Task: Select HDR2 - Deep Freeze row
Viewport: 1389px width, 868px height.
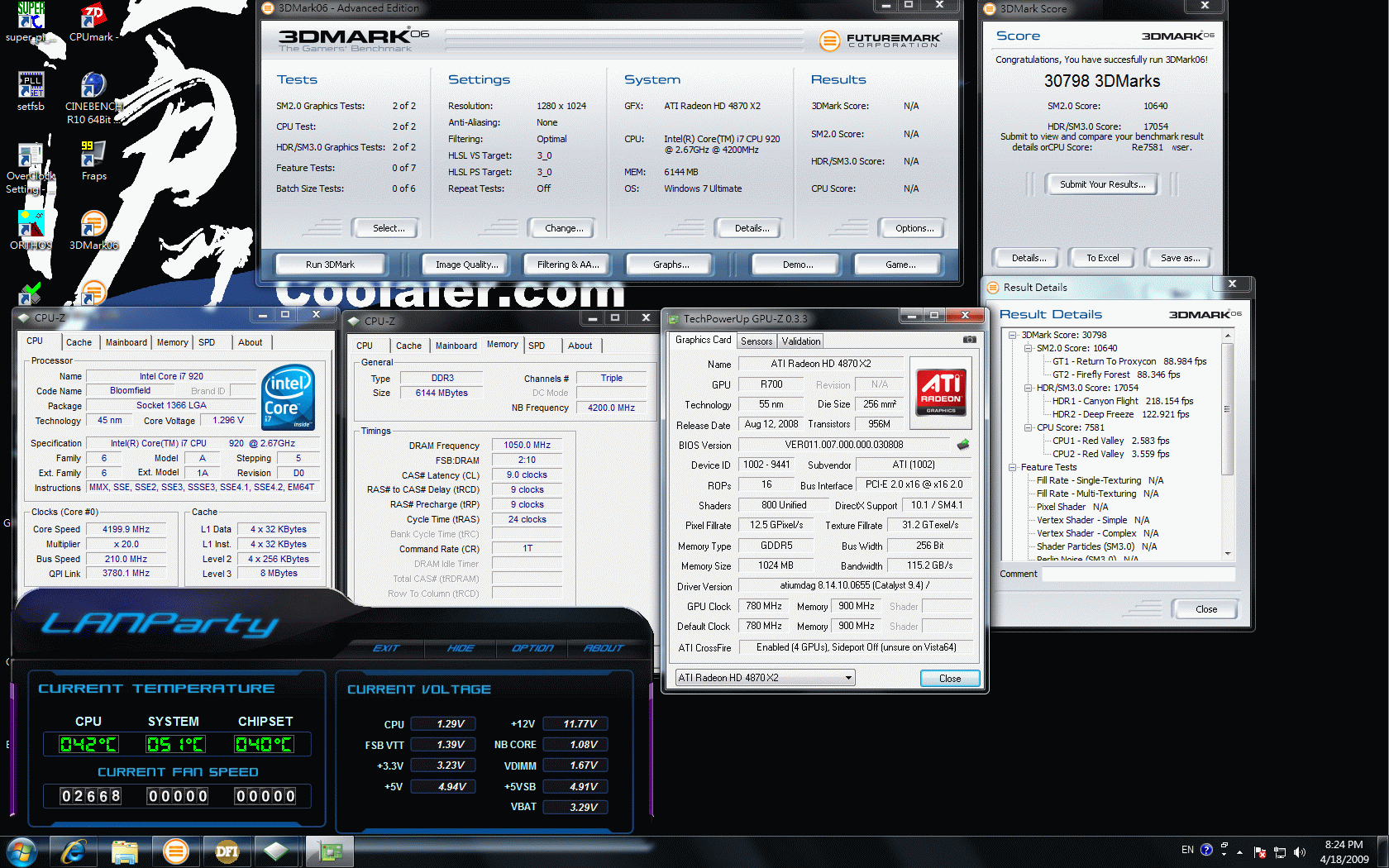Action: point(1120,414)
